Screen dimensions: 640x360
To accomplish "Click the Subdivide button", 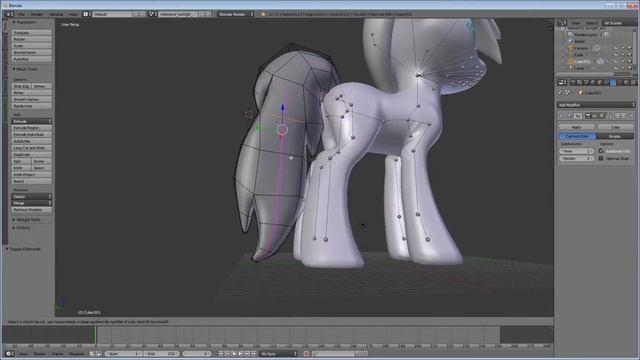I will click(x=31, y=141).
